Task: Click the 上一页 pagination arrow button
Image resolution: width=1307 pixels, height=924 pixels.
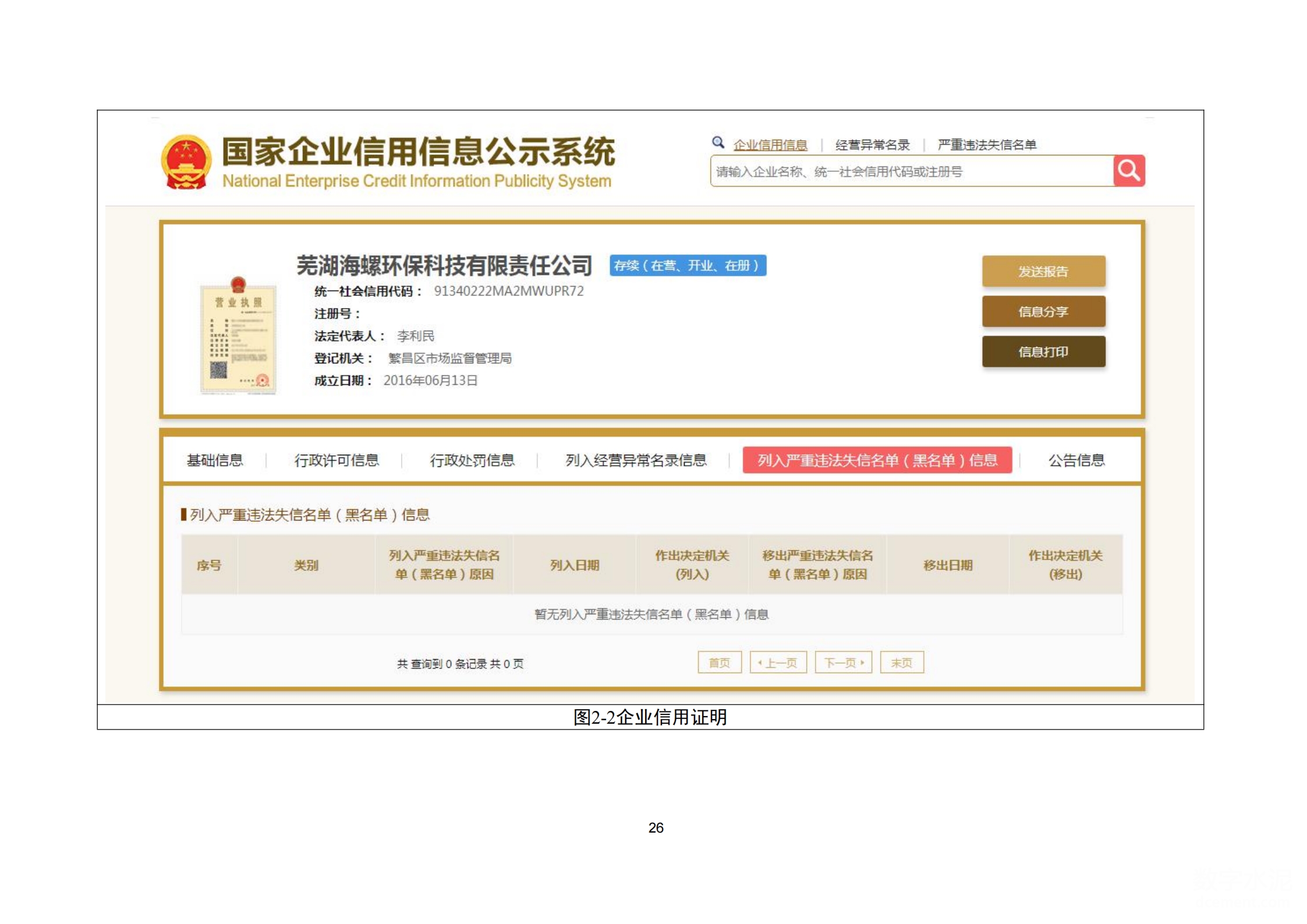Action: pyautogui.click(x=778, y=663)
